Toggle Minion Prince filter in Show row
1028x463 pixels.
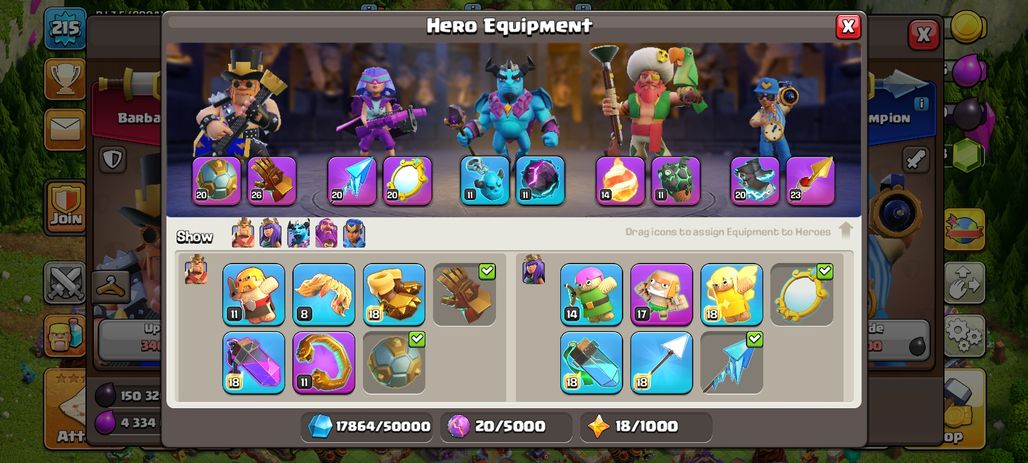pos(298,233)
